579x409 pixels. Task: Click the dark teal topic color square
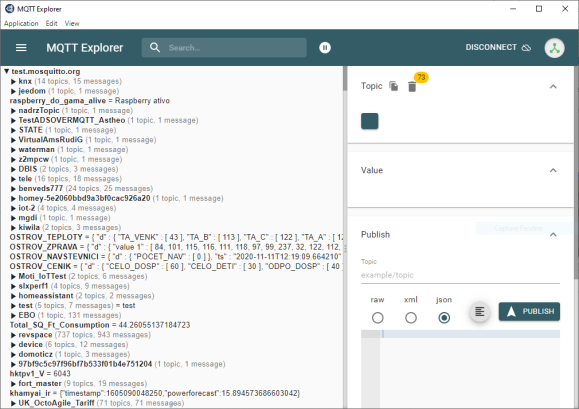(370, 121)
